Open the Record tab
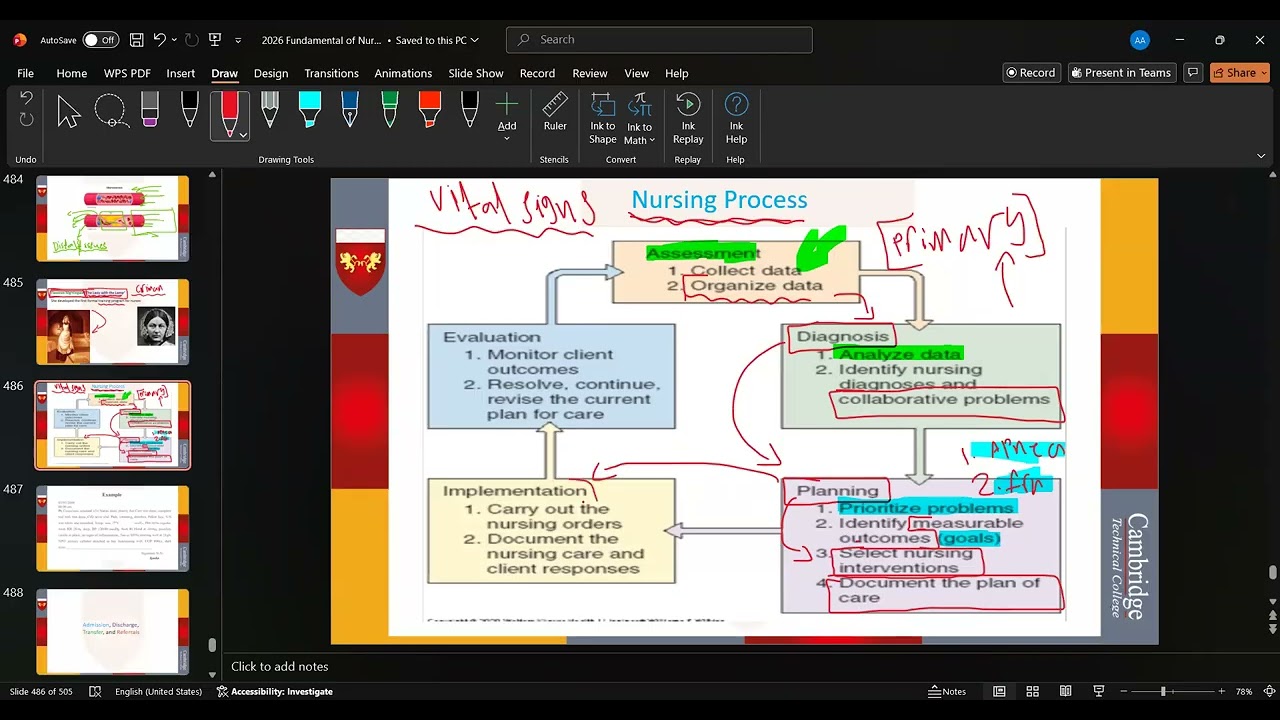 click(x=537, y=73)
